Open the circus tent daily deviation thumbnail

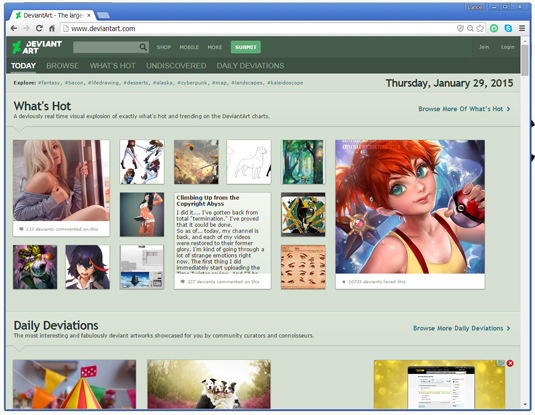coord(74,384)
